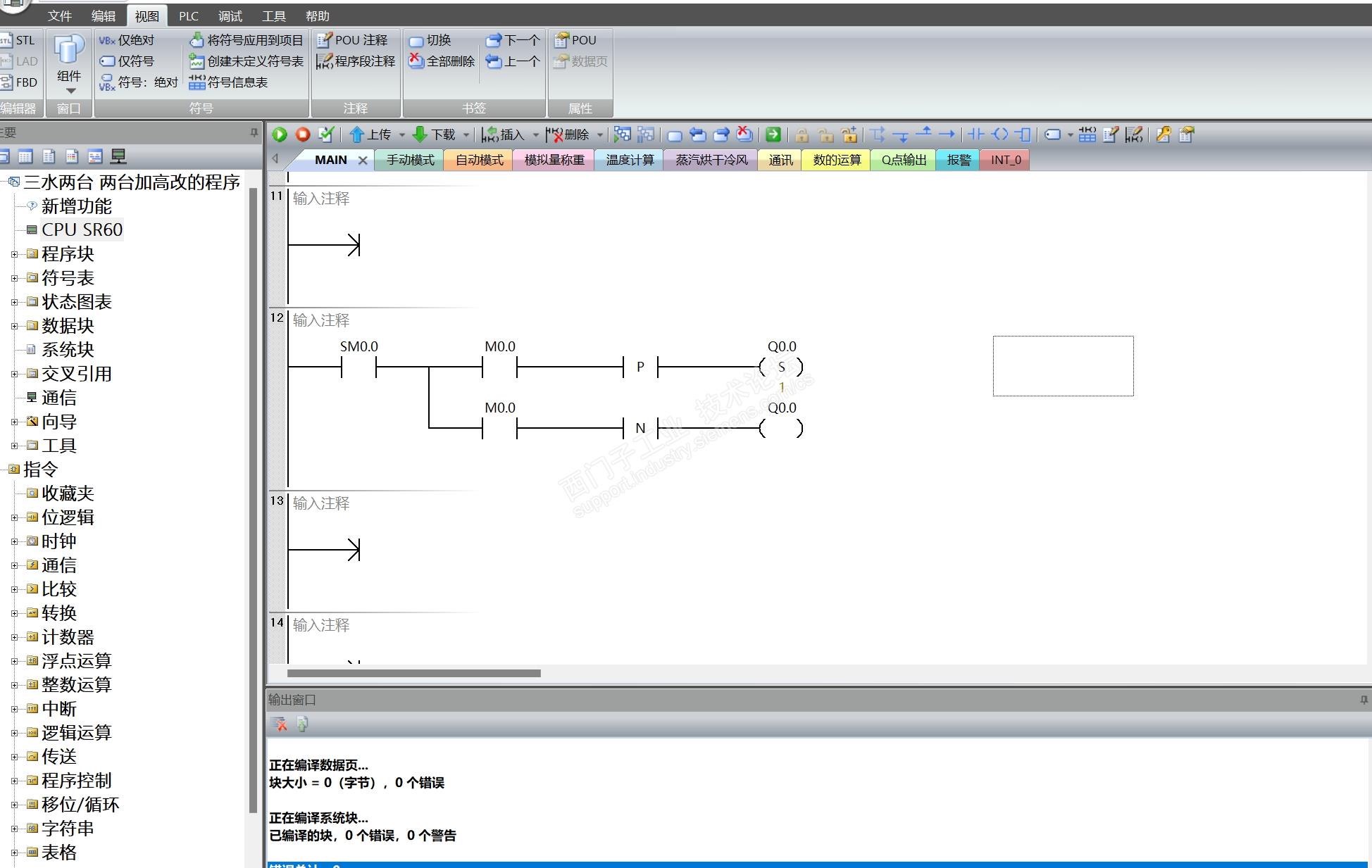Click the red Stop PLC icon
This screenshot has height=868, width=1372.
click(303, 134)
